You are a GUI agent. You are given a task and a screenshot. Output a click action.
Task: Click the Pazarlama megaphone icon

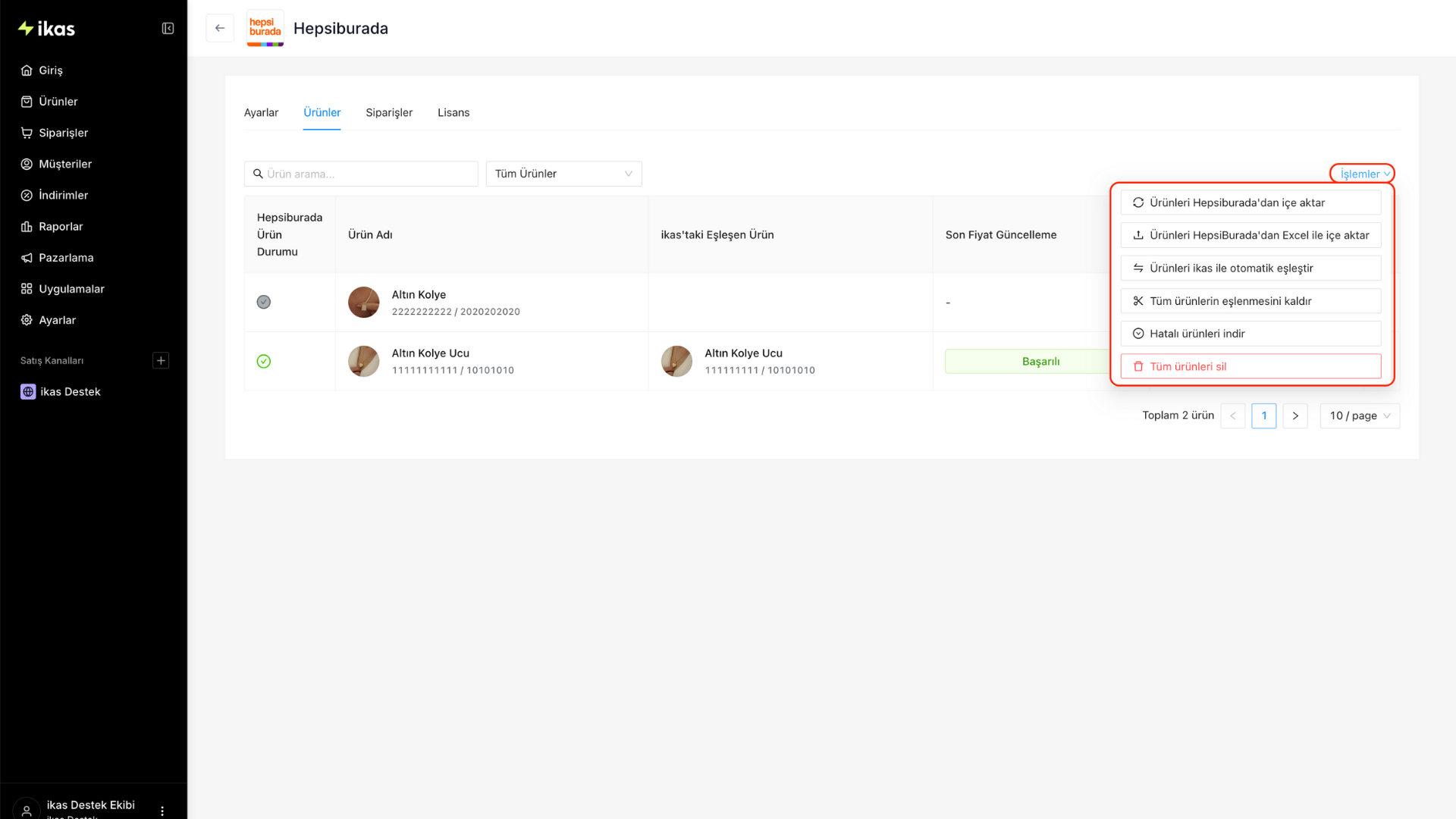[27, 258]
